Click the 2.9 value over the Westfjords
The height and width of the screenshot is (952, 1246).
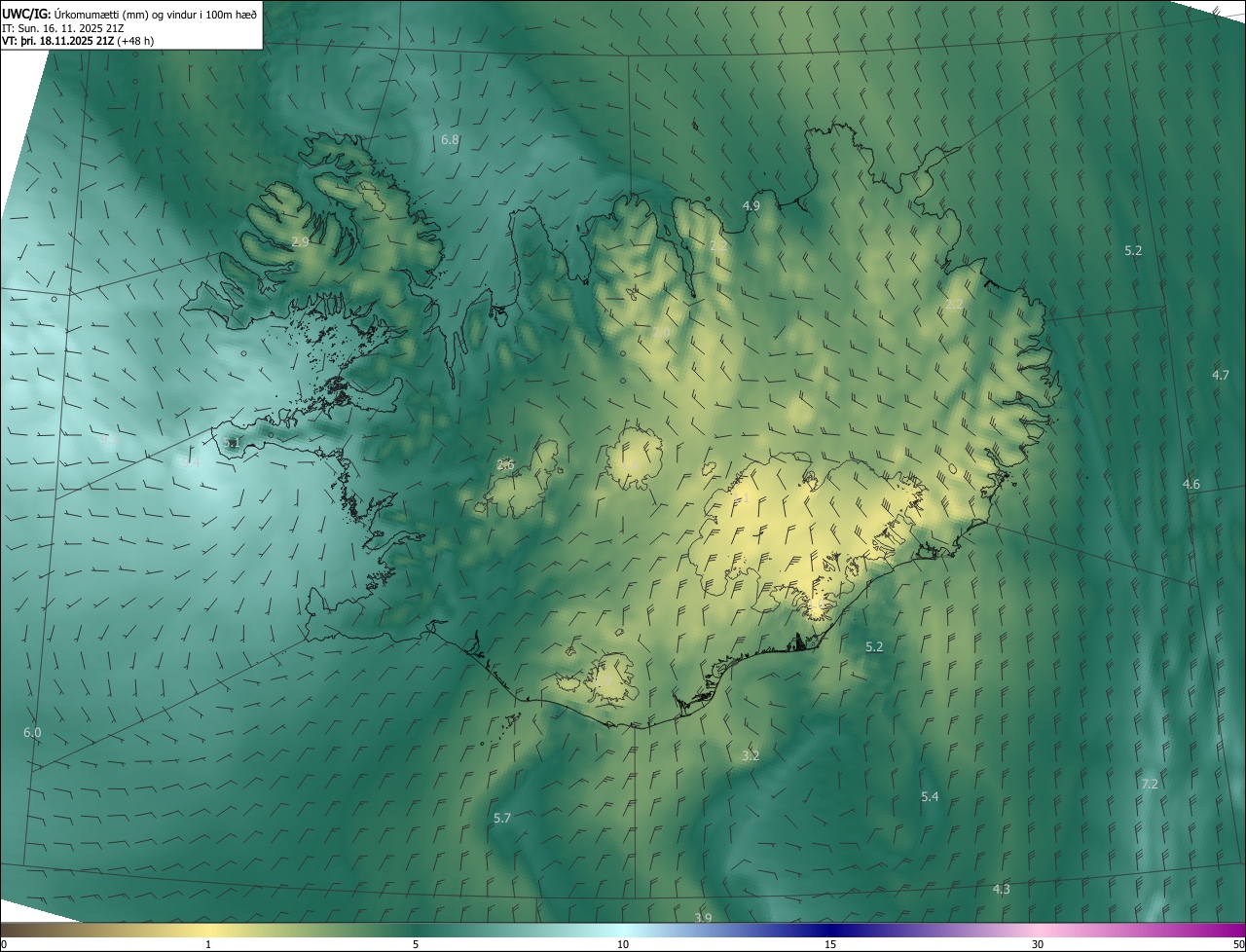pyautogui.click(x=300, y=241)
